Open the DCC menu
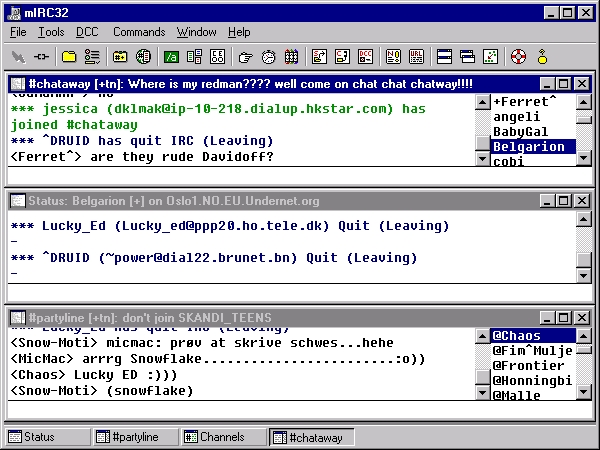The height and width of the screenshot is (450, 600). coord(87,32)
